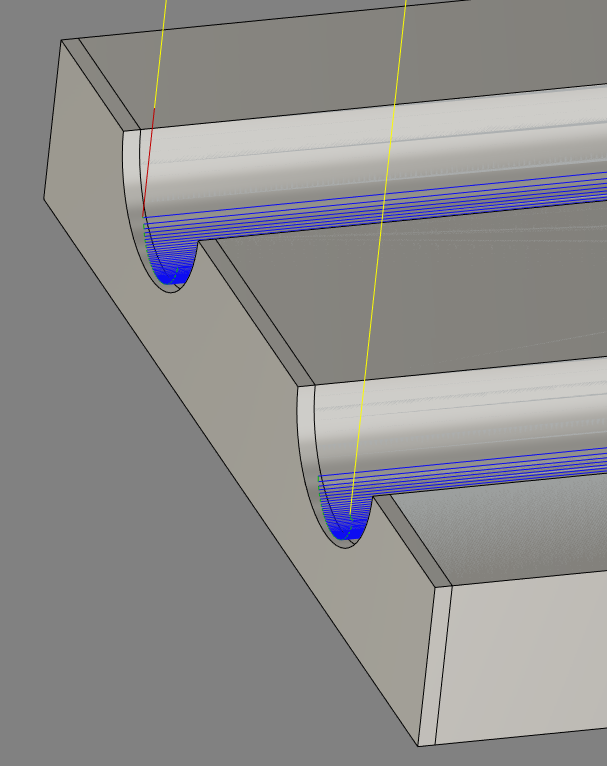The width and height of the screenshot is (607, 766).
Task: Select the yellow rapid line into lower groove
Action: 378,257
